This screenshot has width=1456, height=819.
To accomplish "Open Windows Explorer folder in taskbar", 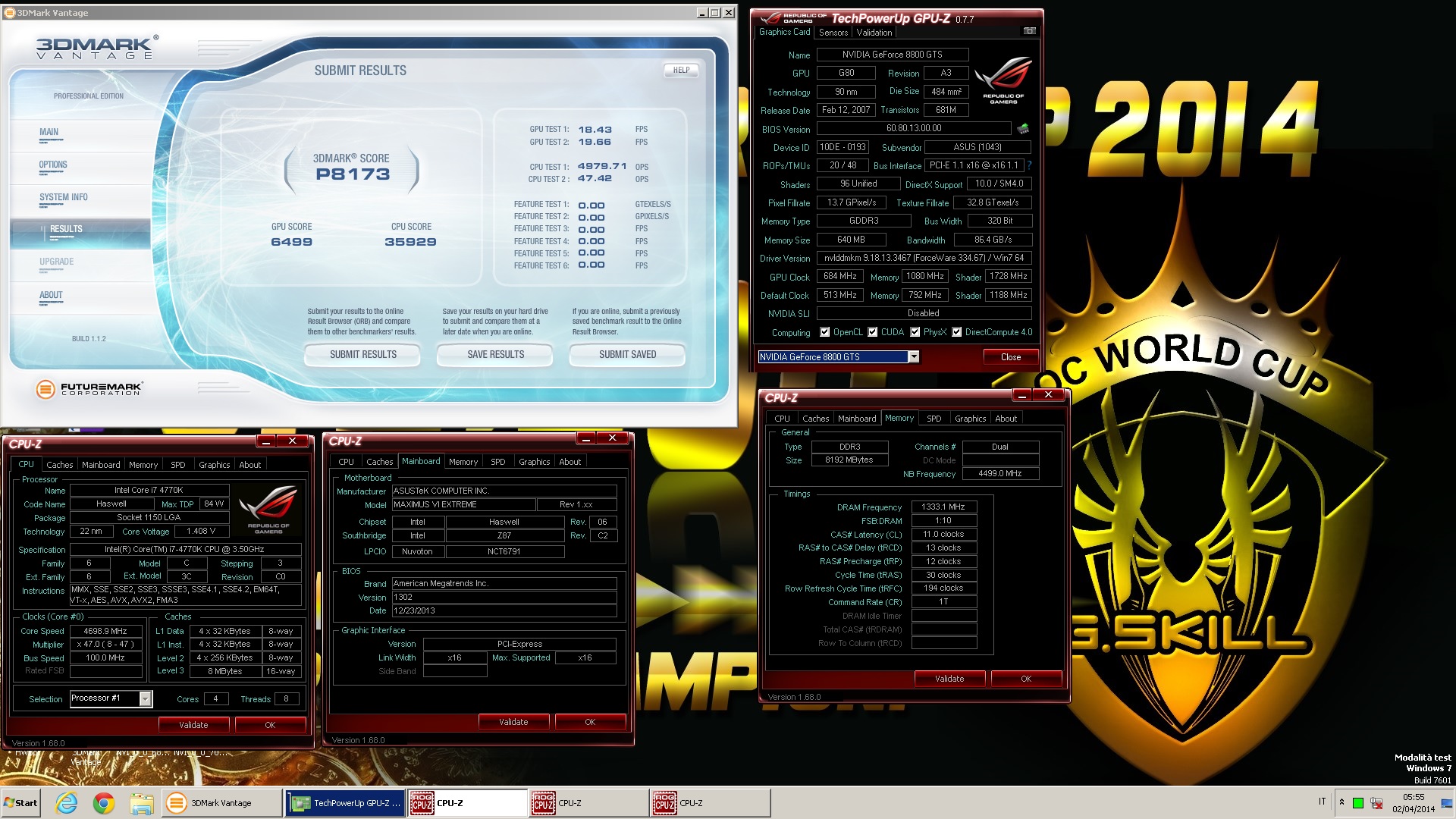I will [x=141, y=803].
